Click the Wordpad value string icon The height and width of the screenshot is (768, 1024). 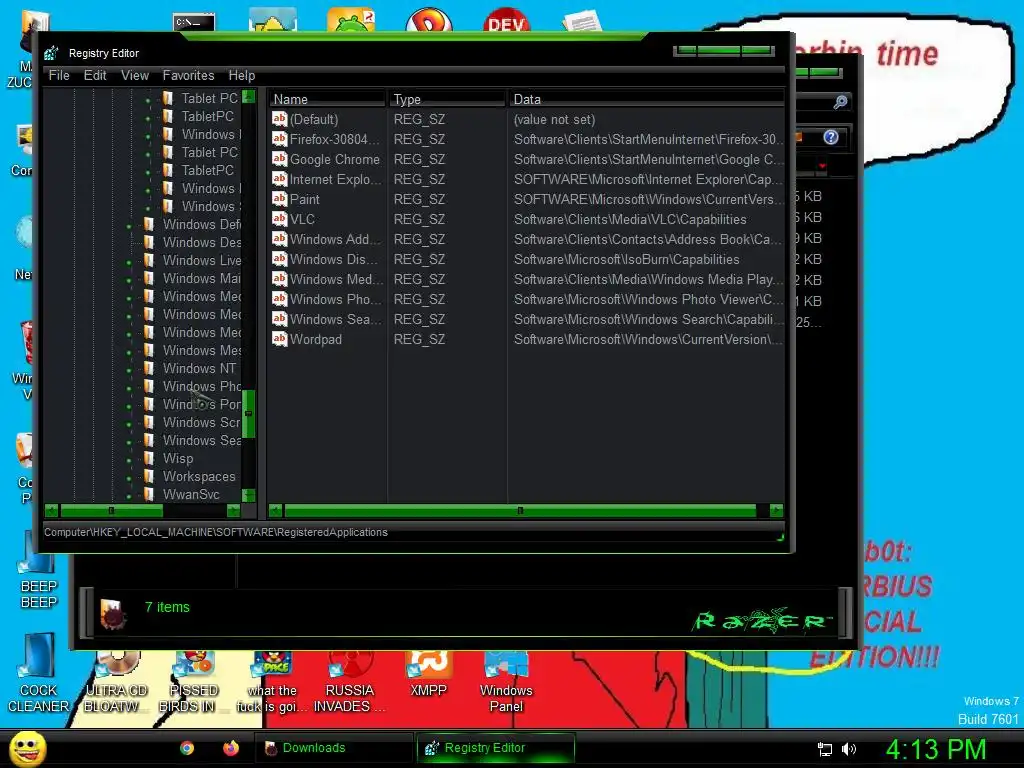[280, 339]
